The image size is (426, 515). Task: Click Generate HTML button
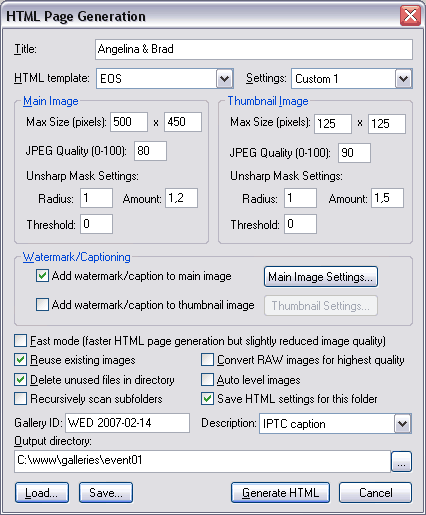[280, 492]
